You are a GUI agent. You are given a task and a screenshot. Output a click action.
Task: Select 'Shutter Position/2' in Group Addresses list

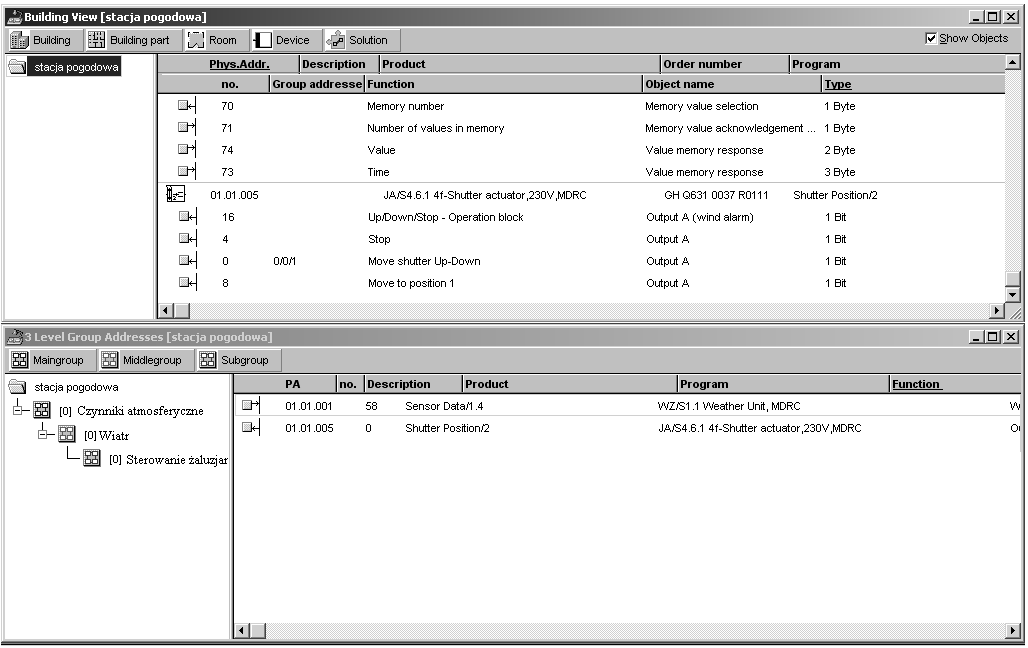coord(447,428)
